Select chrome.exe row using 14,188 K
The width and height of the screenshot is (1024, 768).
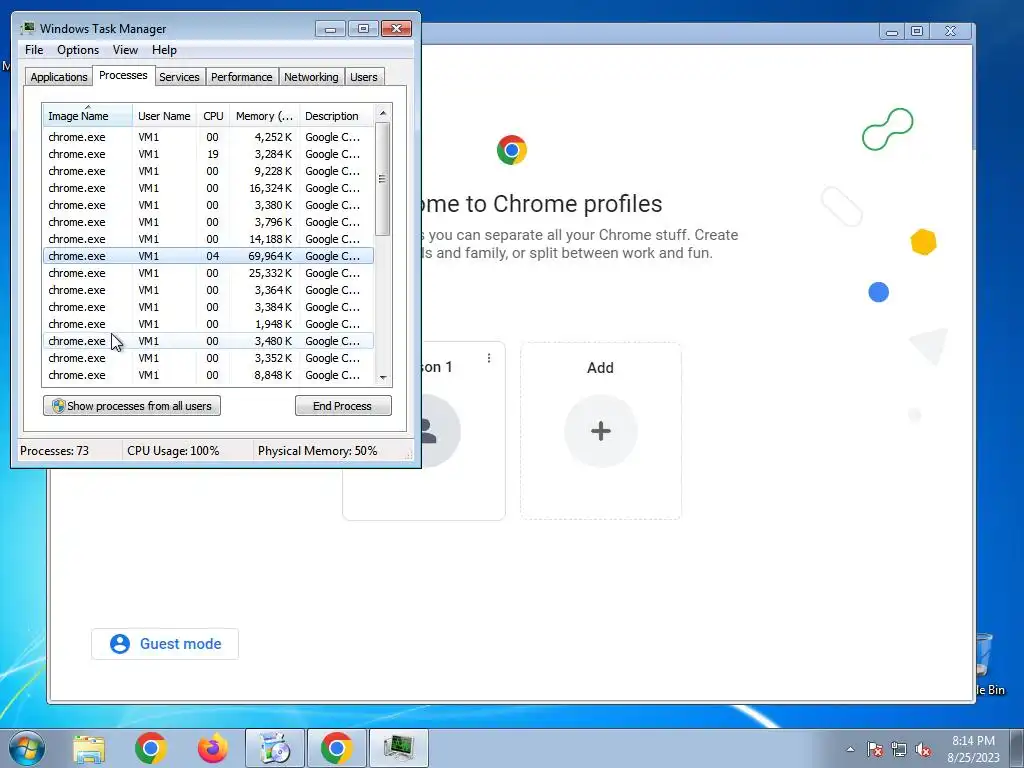click(208, 239)
